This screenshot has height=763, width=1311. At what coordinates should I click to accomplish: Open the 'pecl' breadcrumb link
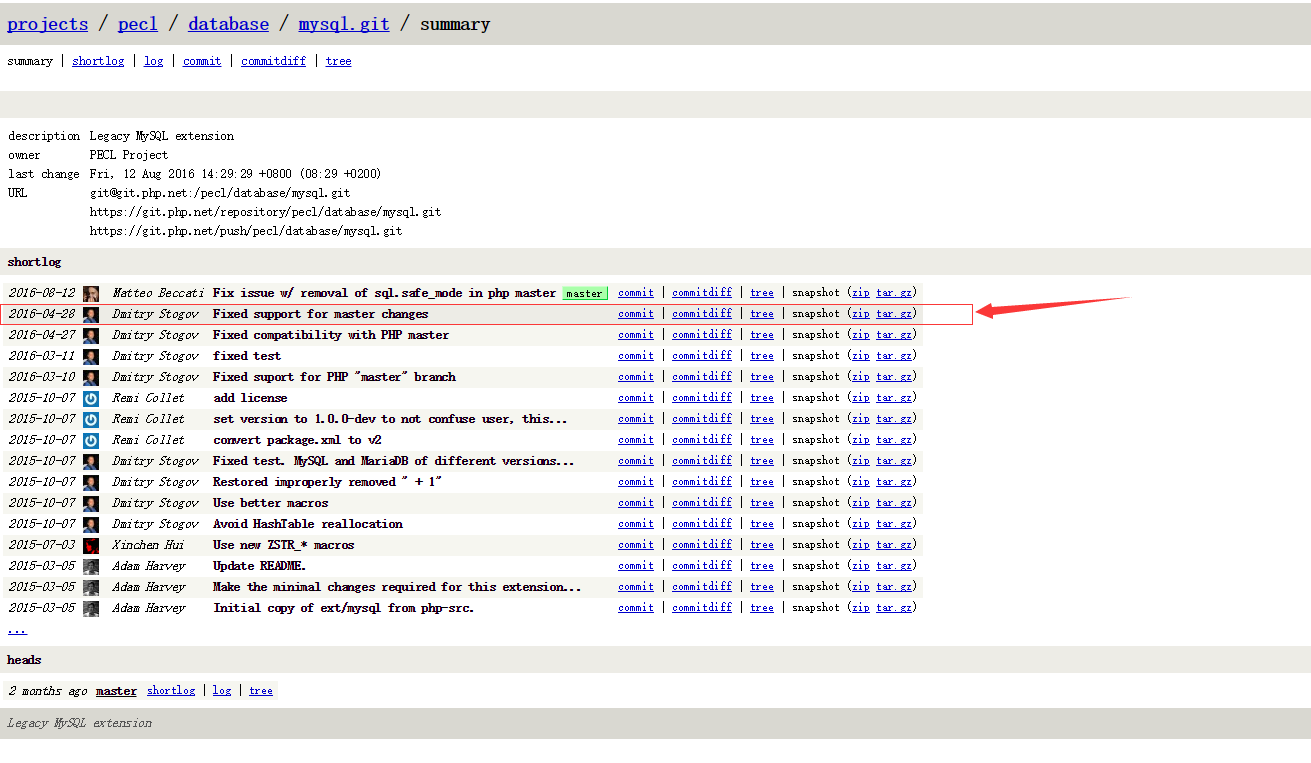(138, 24)
